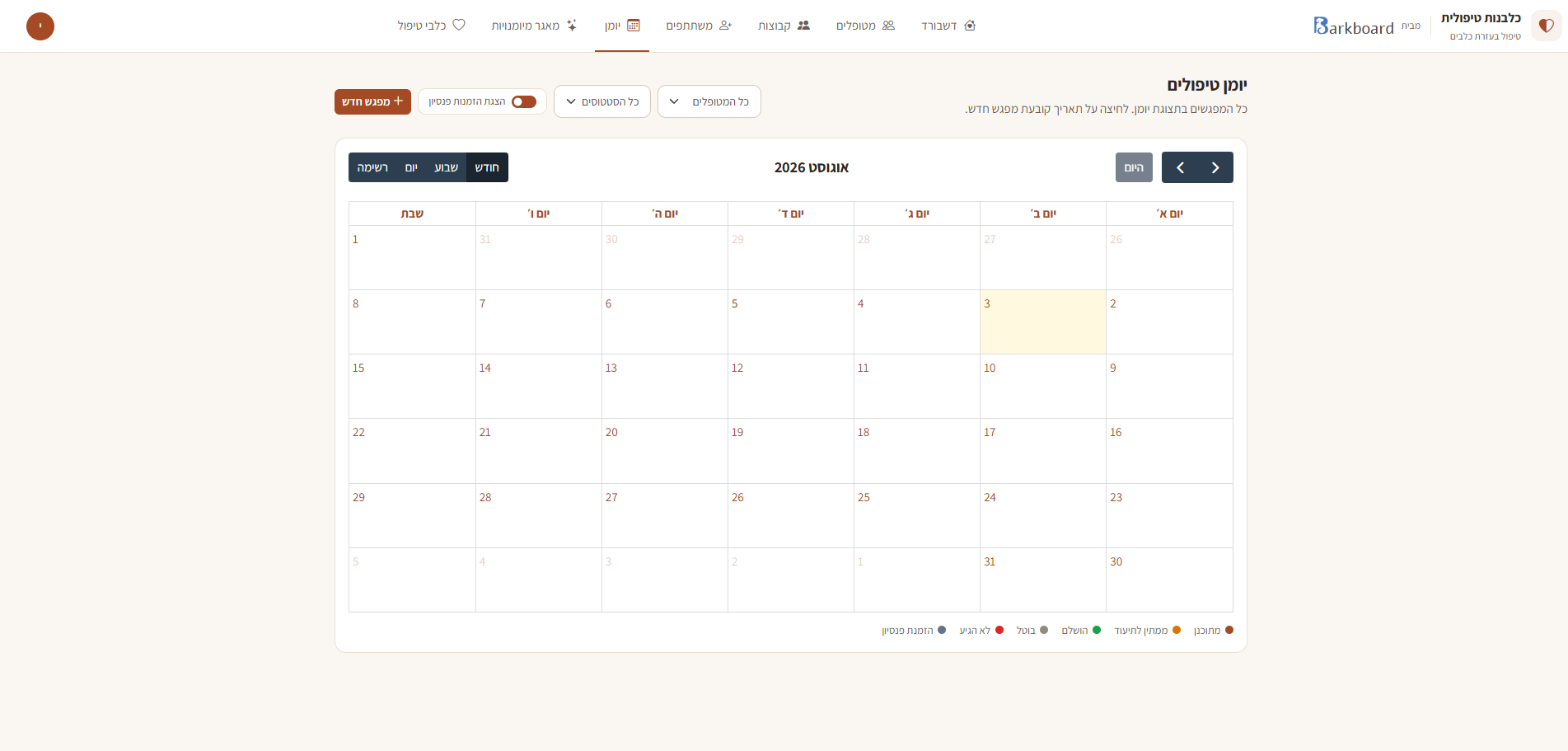Click the יומן calendar icon
Screen dimensions: 1568x751
tap(634, 26)
